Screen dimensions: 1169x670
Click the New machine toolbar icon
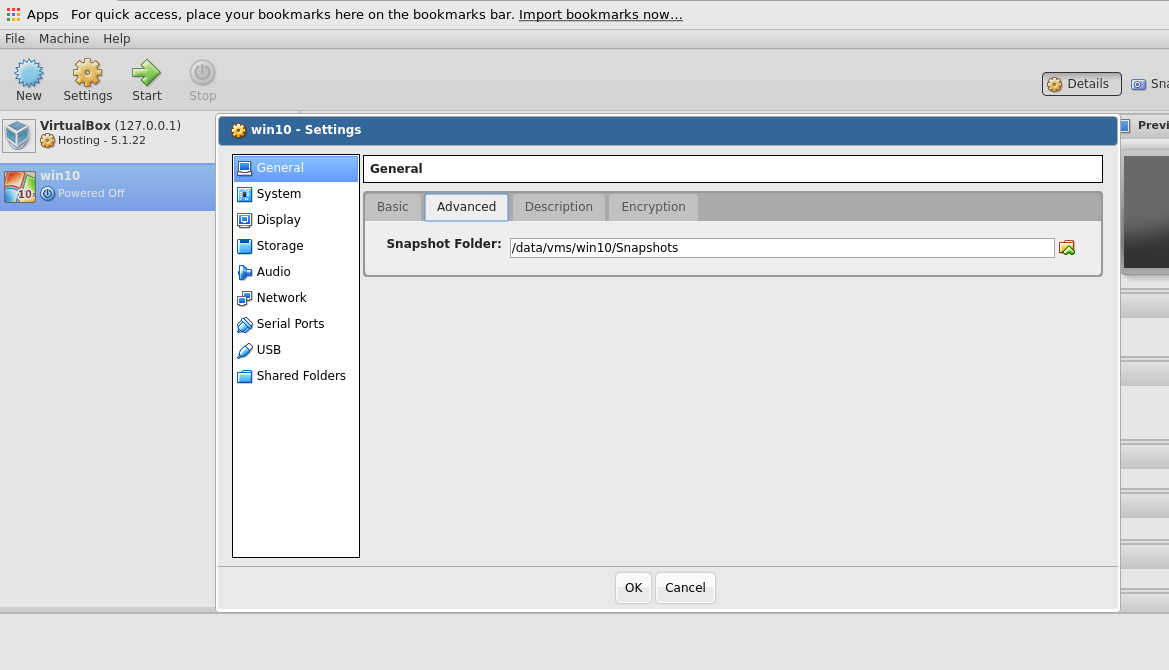pyautogui.click(x=29, y=73)
